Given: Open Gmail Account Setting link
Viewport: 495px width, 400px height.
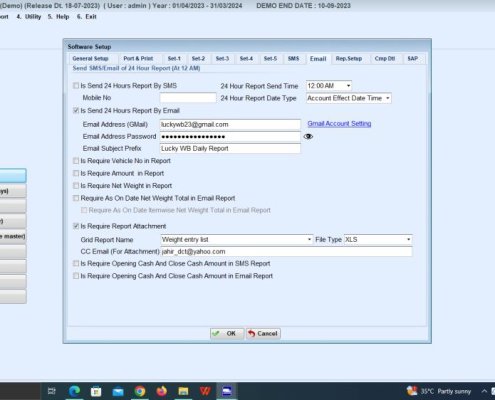Looking at the screenshot, I should coord(339,123).
